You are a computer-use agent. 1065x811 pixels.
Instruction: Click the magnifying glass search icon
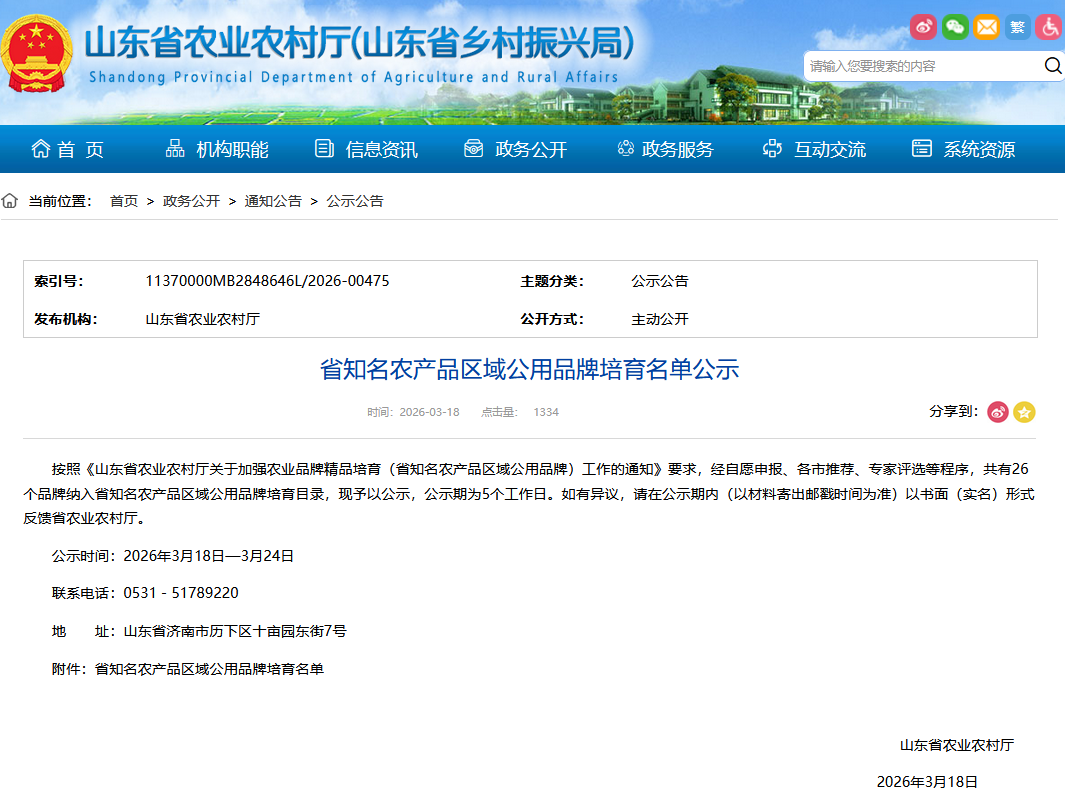click(x=1052, y=66)
